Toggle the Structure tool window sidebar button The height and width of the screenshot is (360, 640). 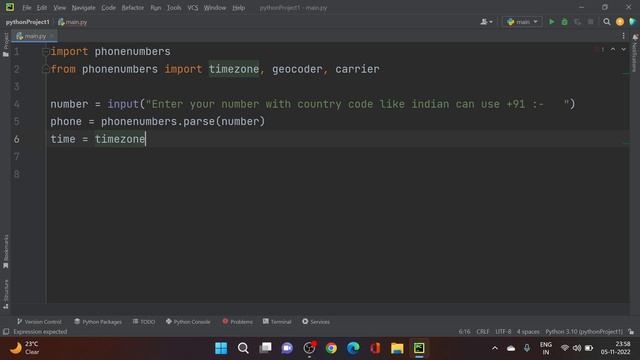(x=6, y=294)
